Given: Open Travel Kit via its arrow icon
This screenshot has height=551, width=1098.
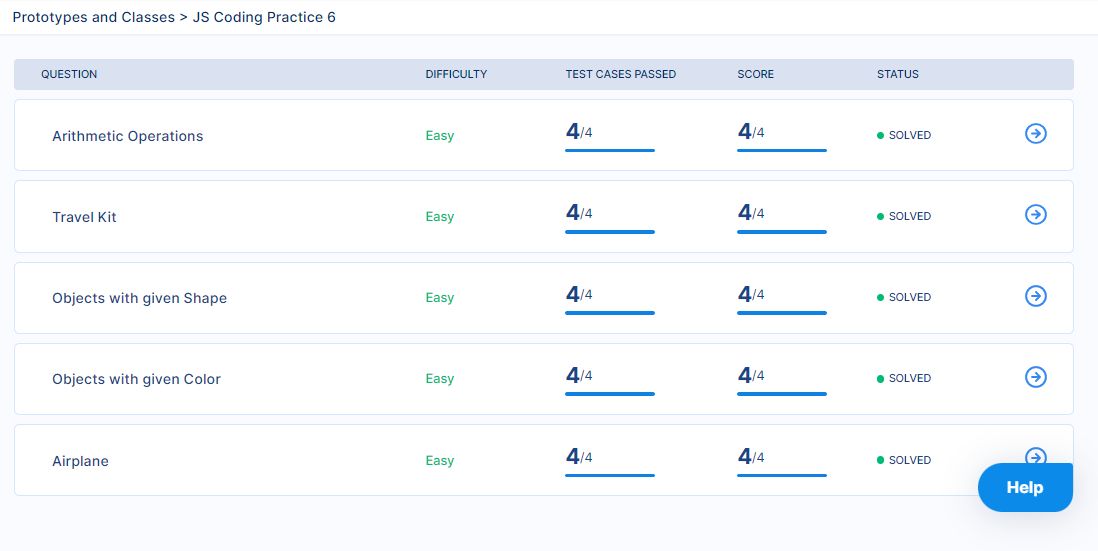Looking at the screenshot, I should [x=1036, y=214].
